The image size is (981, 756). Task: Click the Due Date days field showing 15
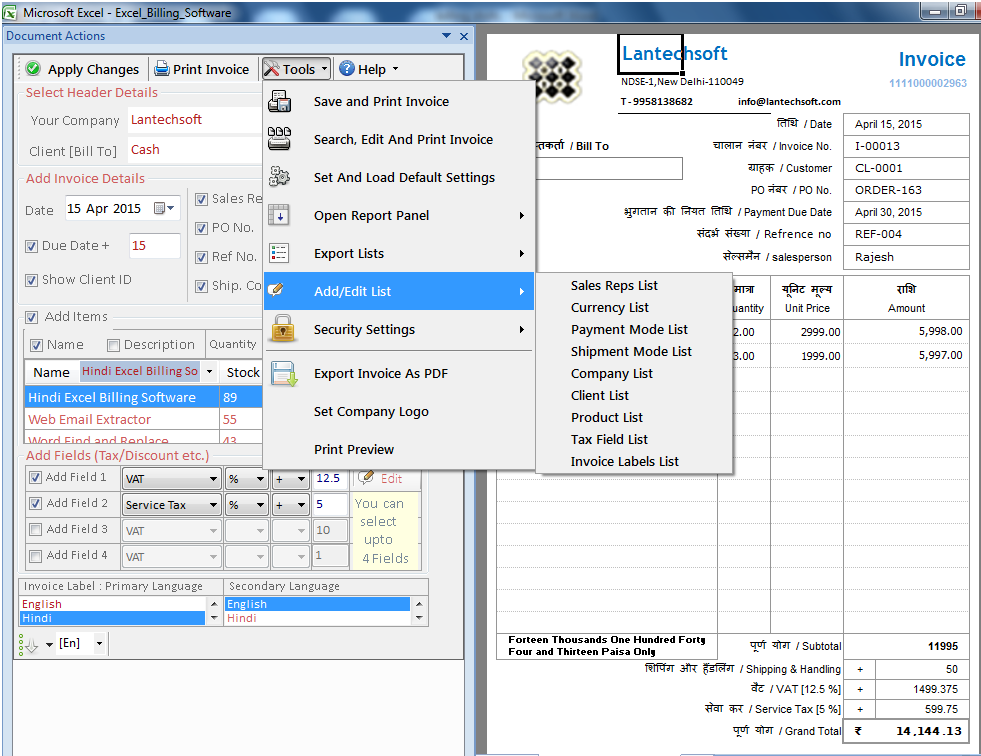pyautogui.click(x=154, y=246)
